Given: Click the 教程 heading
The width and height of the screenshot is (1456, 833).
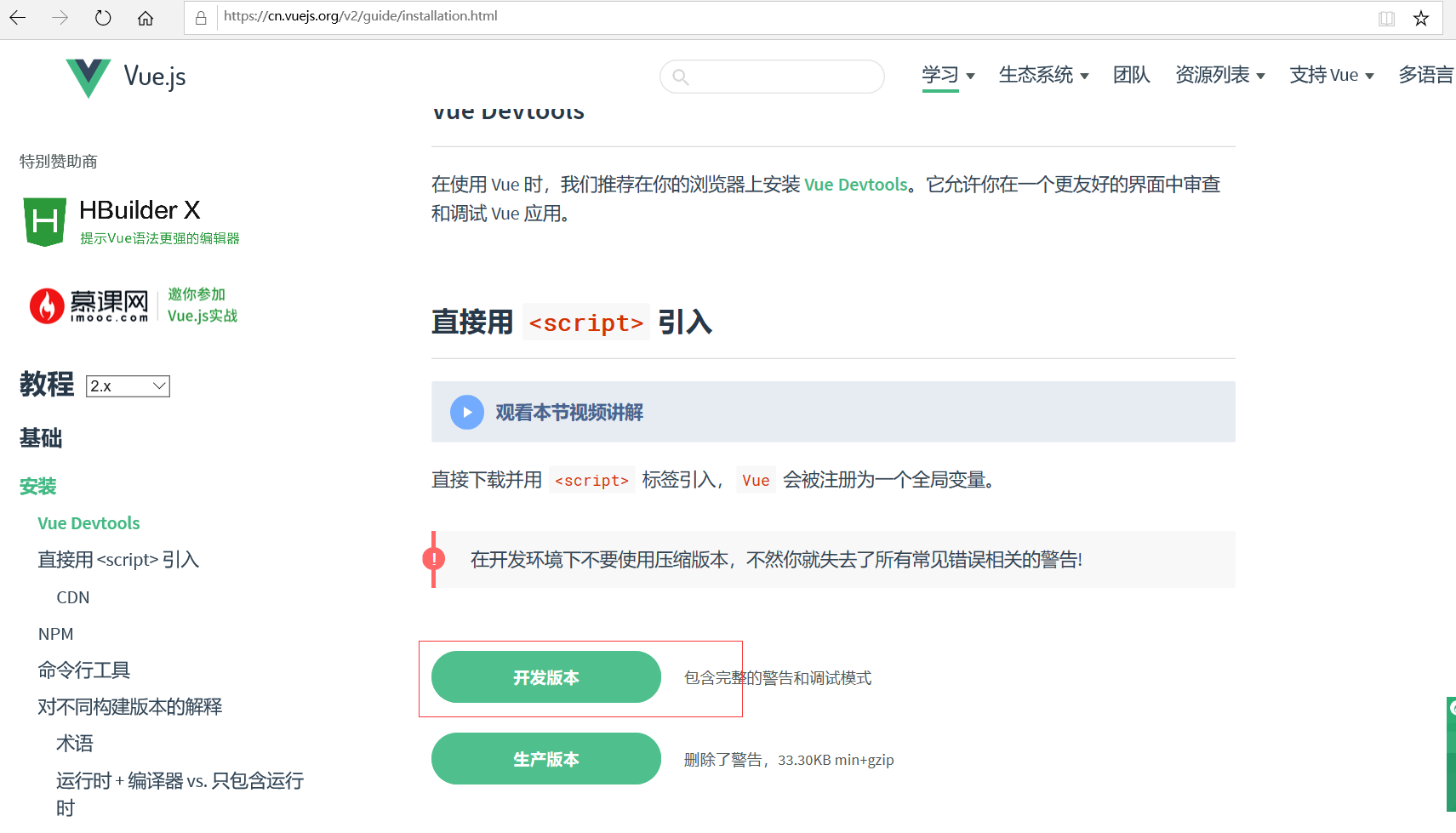Looking at the screenshot, I should [47, 385].
